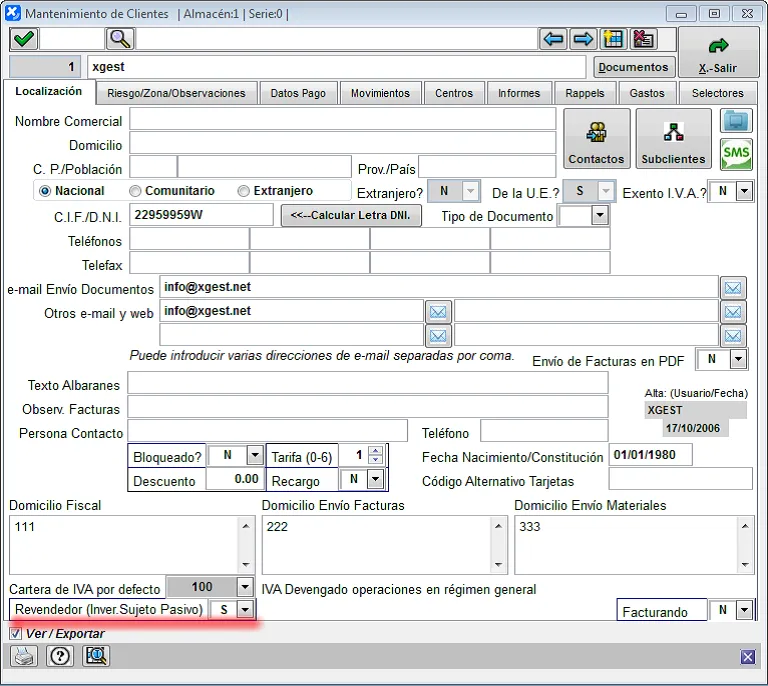Expand Envío de Facturas en PDF dropdown
Image resolution: width=768 pixels, height=686 pixels.
[738, 359]
